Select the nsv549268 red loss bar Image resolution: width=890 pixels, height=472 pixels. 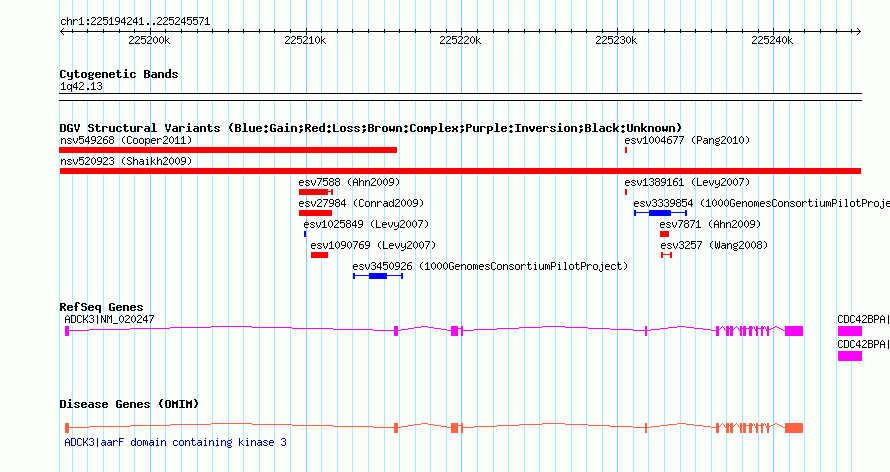coord(228,150)
